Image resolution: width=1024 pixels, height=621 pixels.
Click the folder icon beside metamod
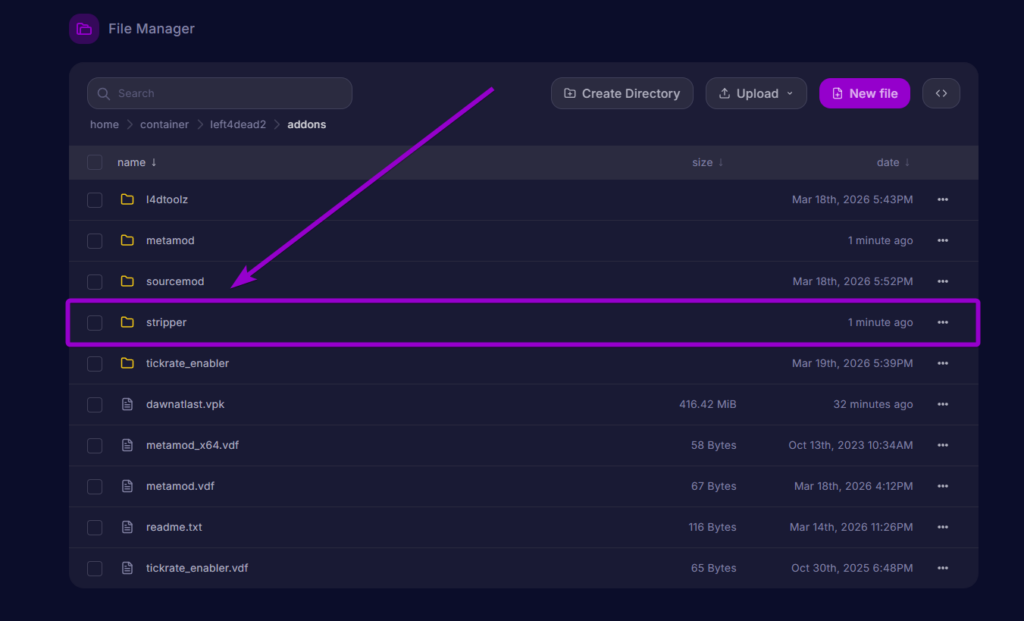pos(127,240)
